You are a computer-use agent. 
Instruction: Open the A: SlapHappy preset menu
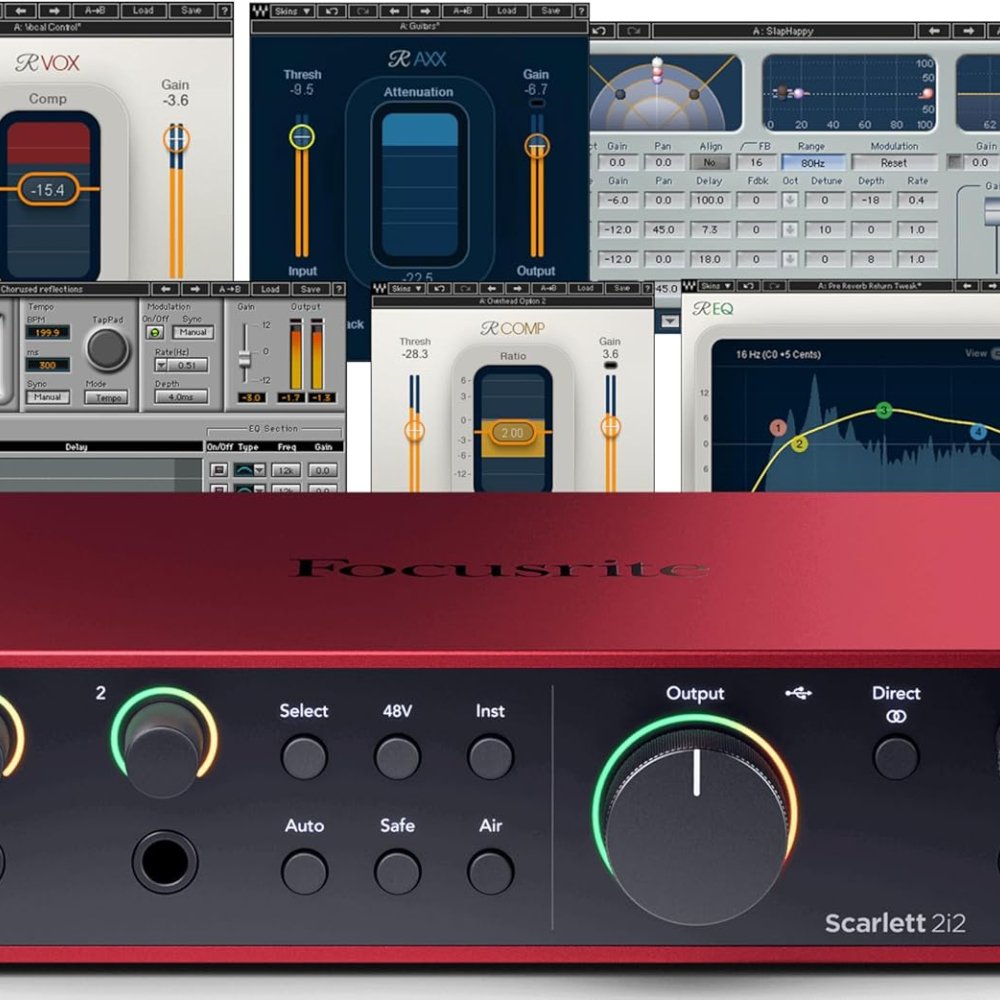pos(784,31)
